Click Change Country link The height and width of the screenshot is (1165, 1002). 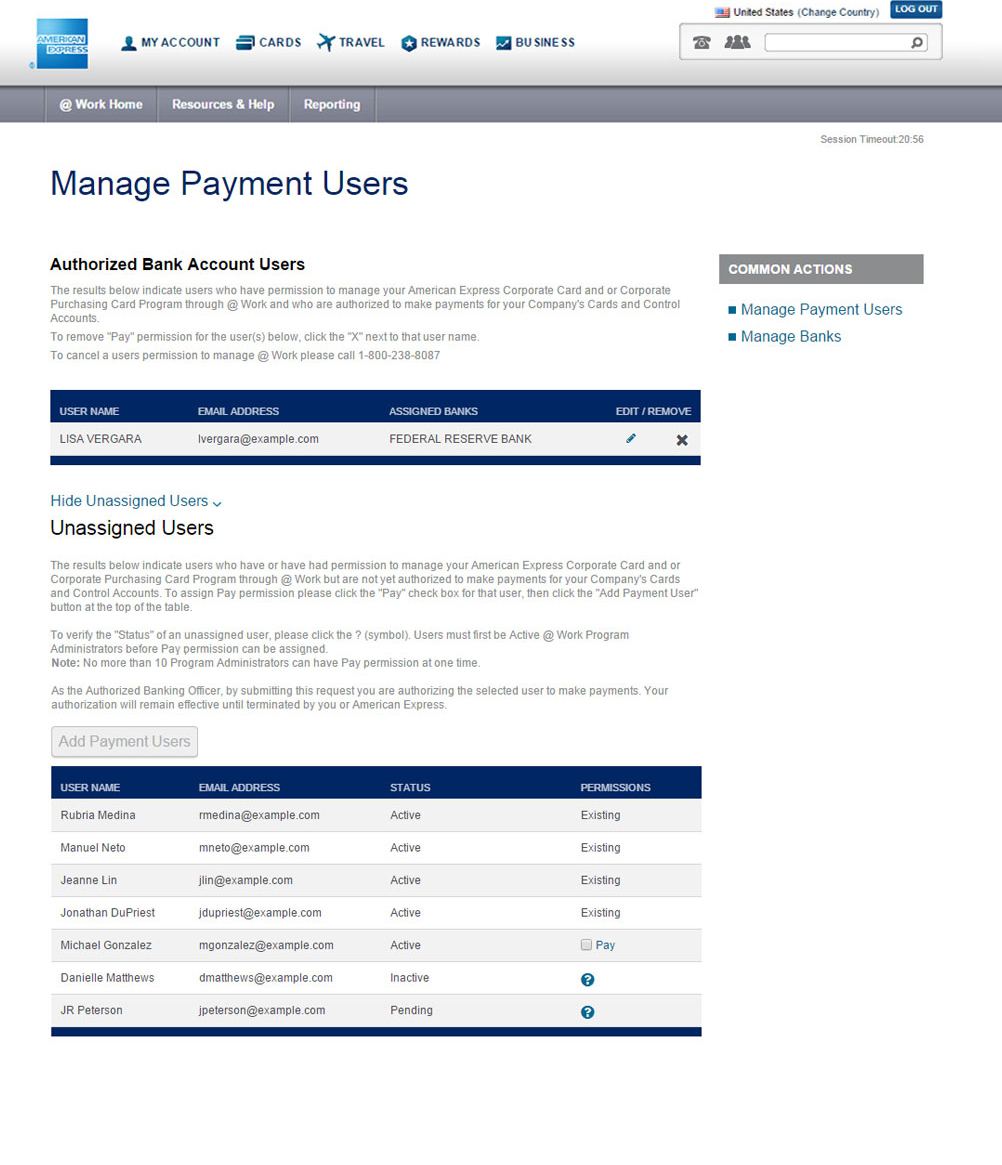point(838,12)
